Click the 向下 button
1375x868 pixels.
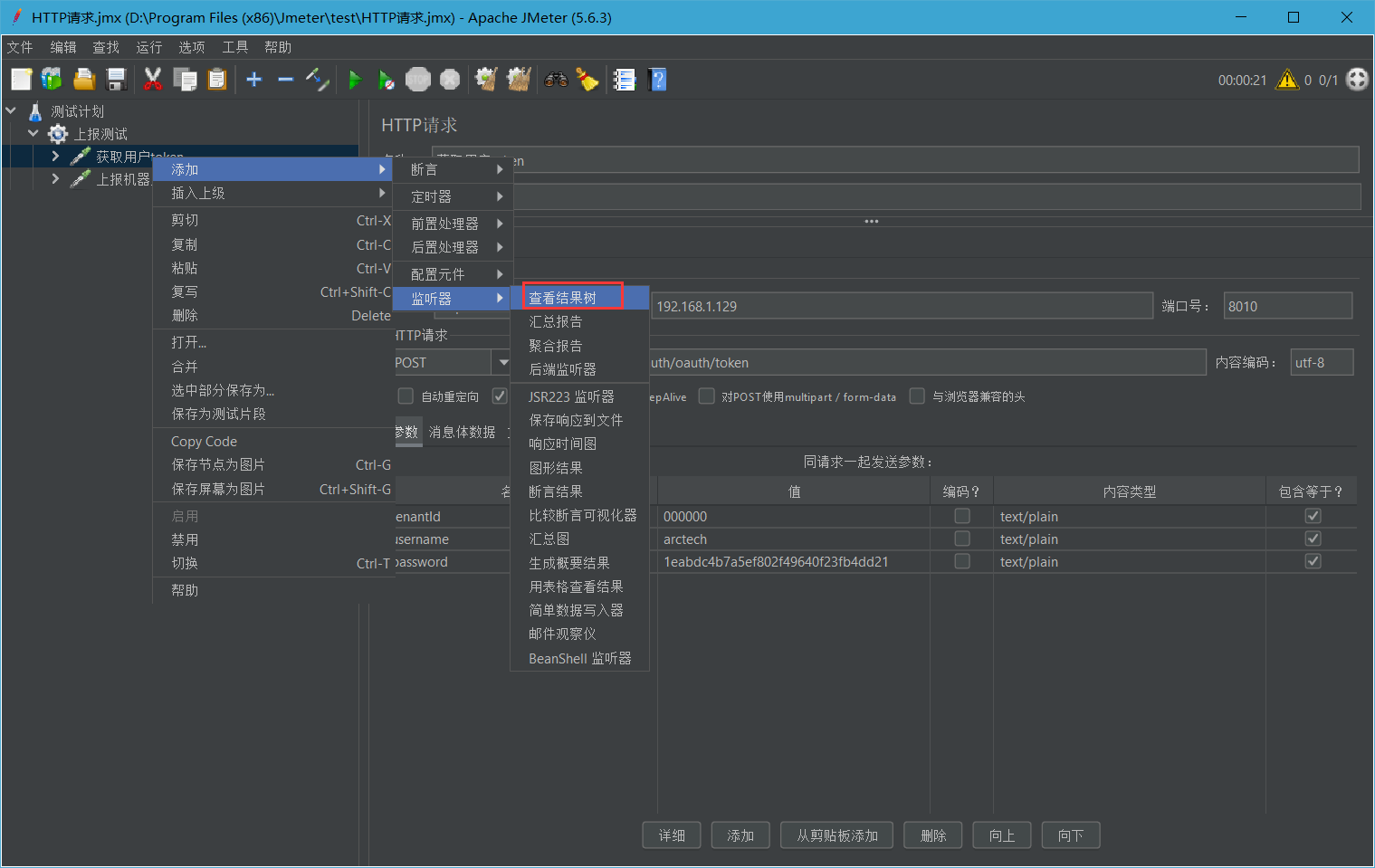click(1071, 835)
